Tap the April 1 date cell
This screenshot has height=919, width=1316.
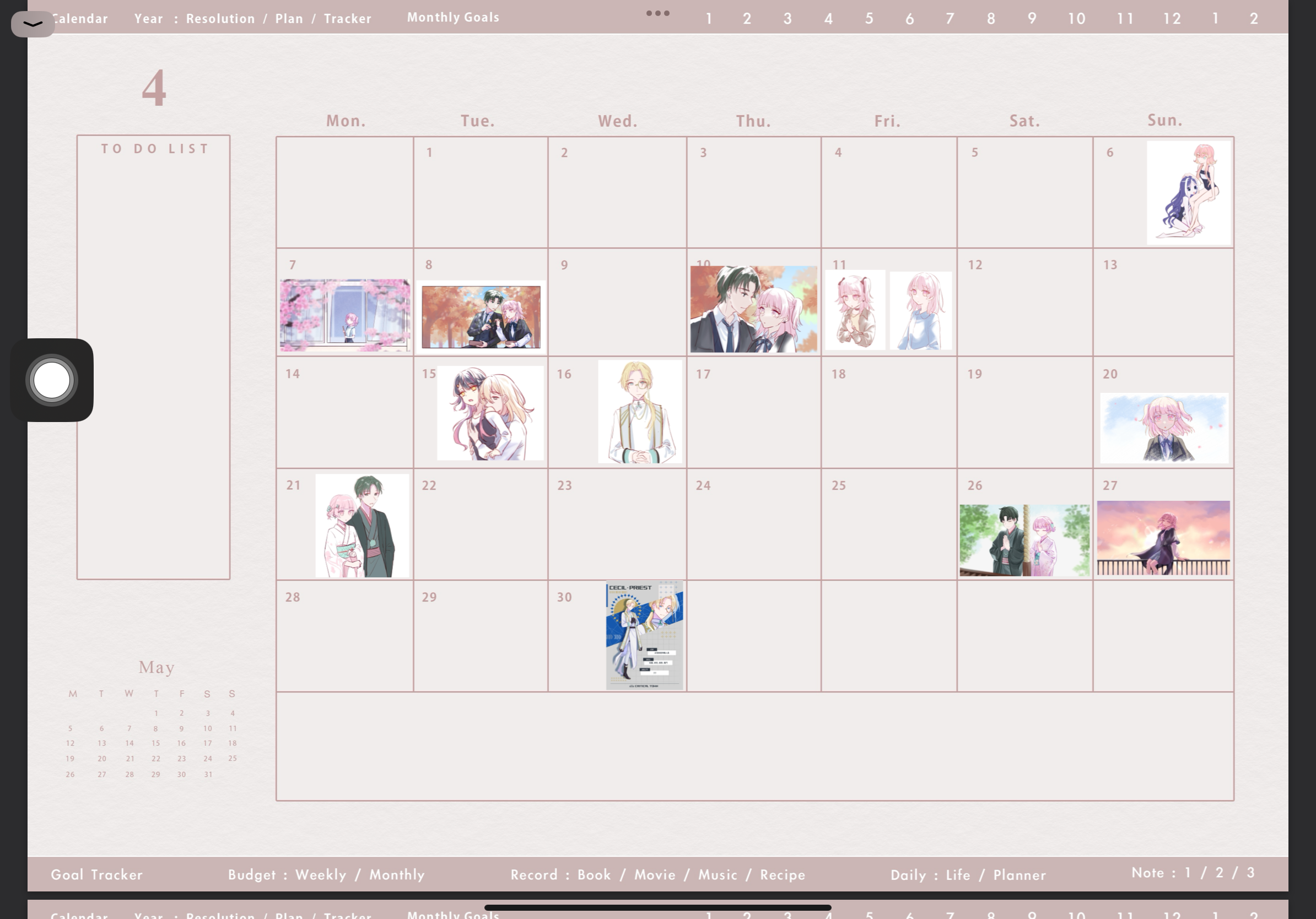(481, 192)
